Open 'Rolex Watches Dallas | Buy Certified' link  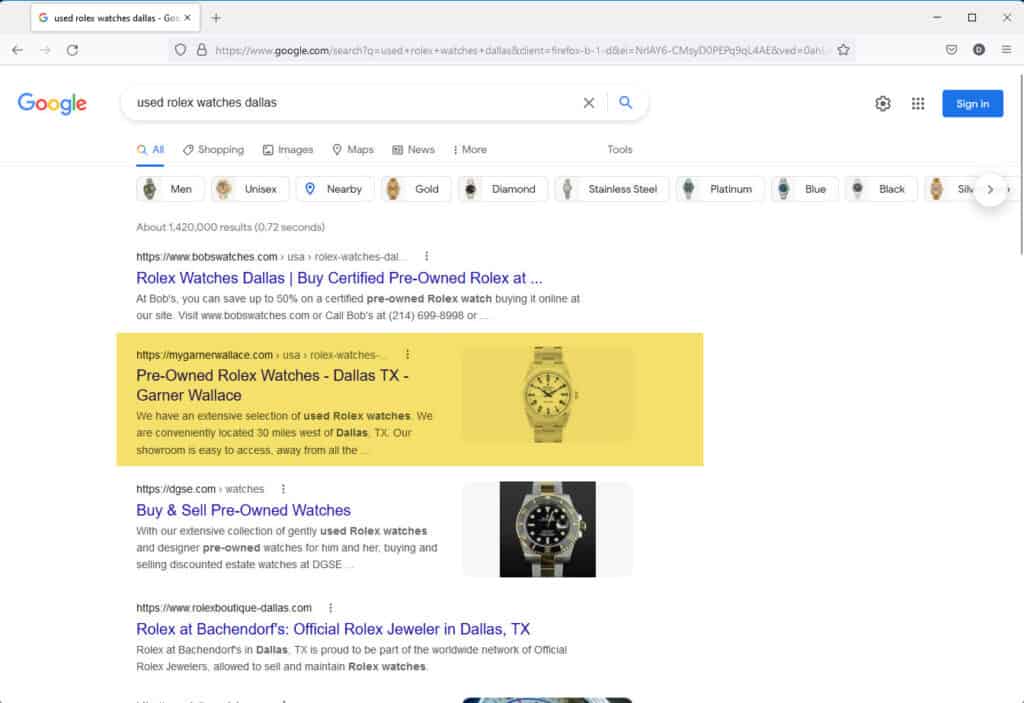click(x=339, y=278)
